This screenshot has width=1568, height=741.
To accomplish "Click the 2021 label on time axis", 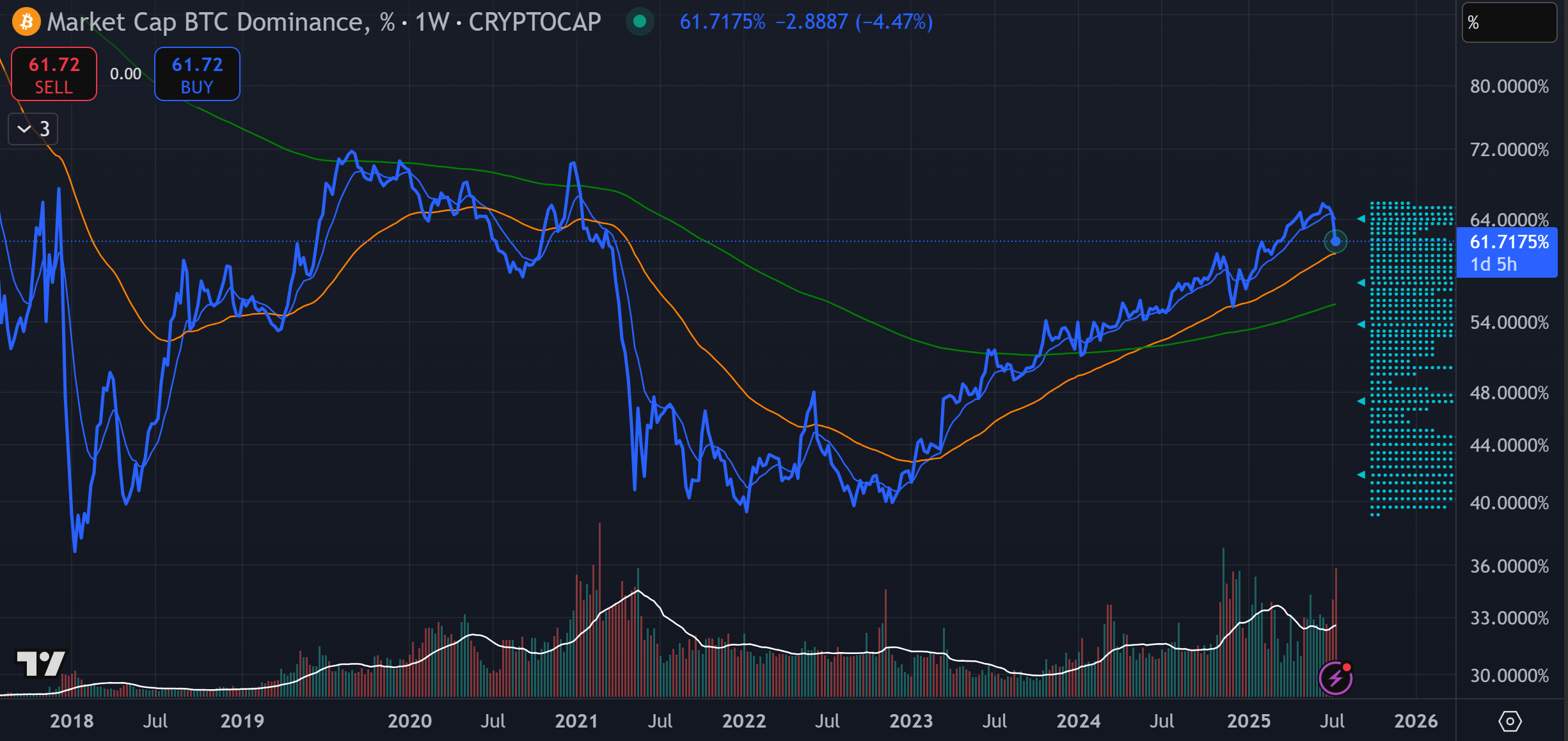I will click(576, 721).
